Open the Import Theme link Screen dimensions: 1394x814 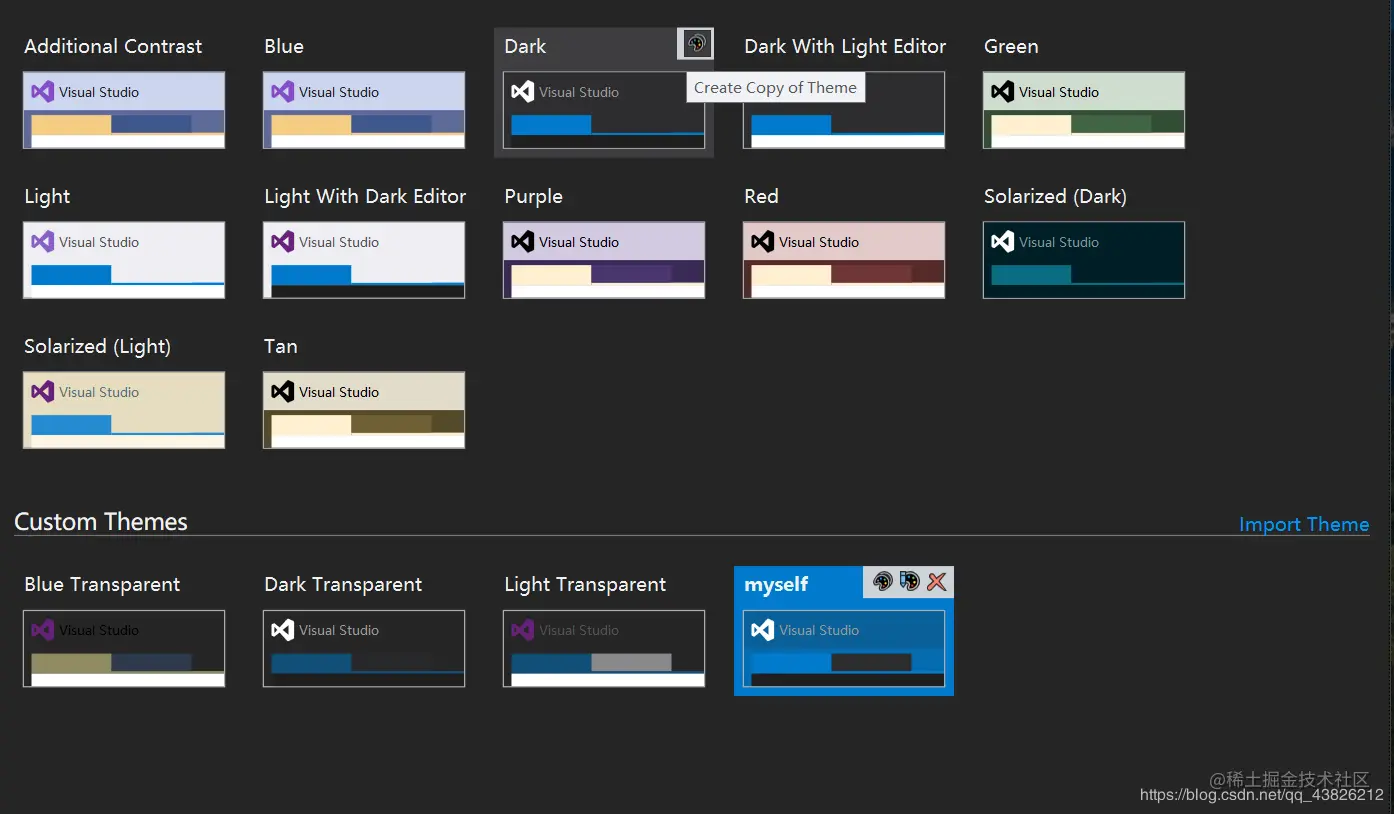1304,524
